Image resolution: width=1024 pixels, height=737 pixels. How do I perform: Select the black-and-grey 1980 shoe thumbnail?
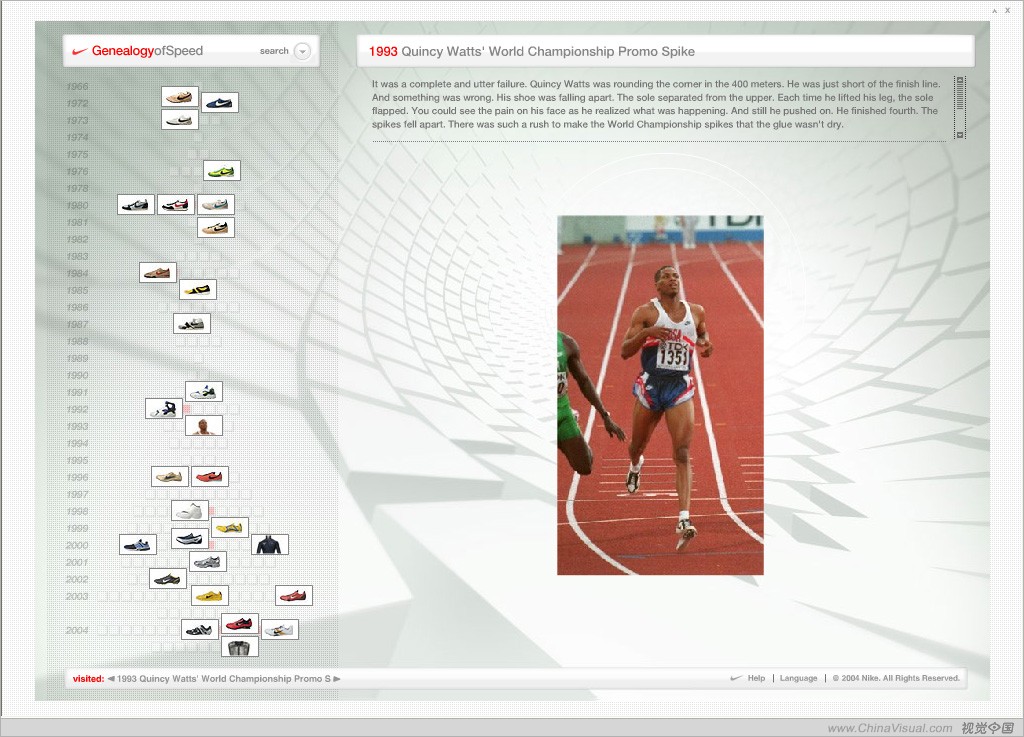pos(136,204)
